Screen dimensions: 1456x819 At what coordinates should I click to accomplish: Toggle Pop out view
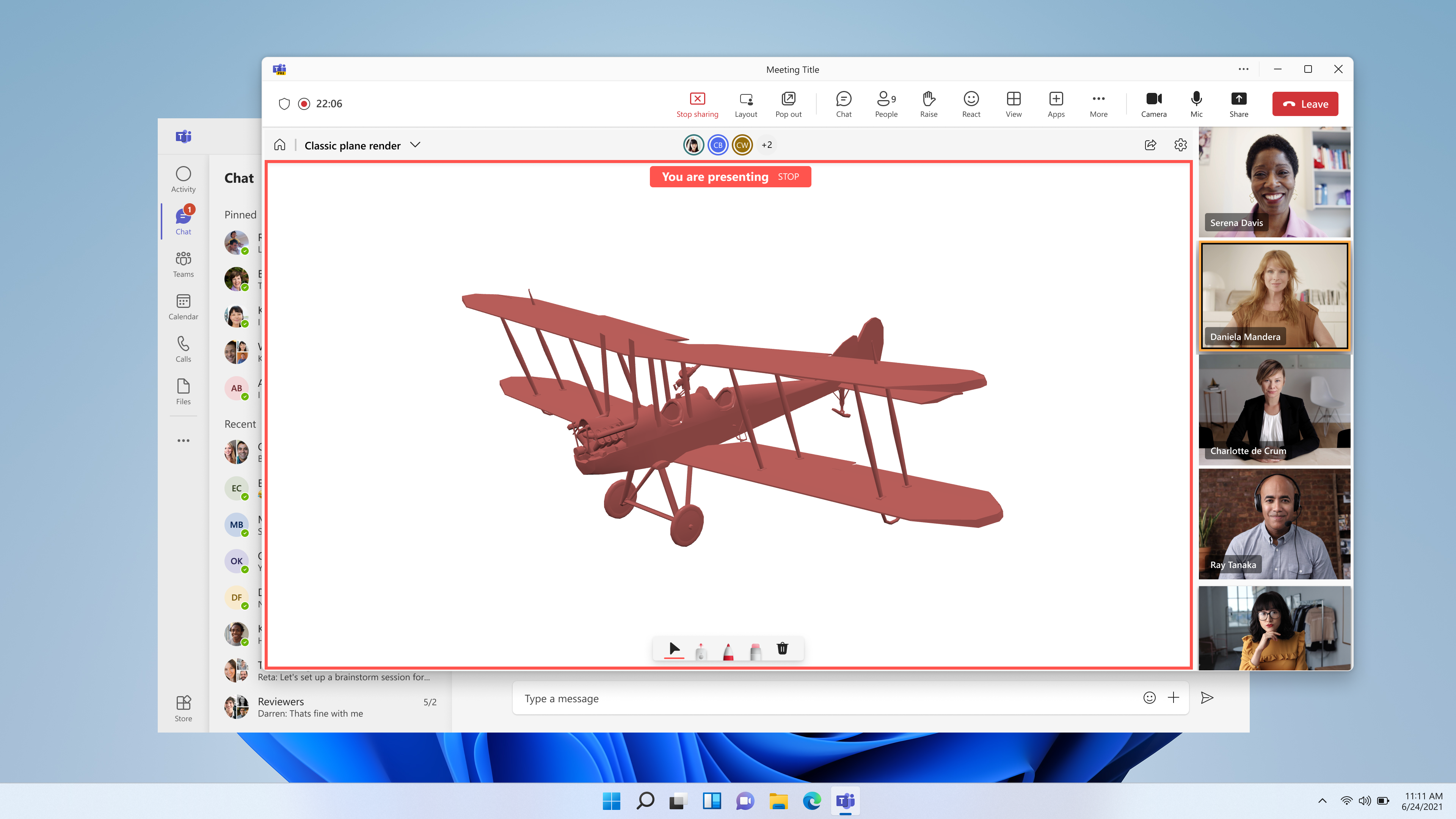789,104
